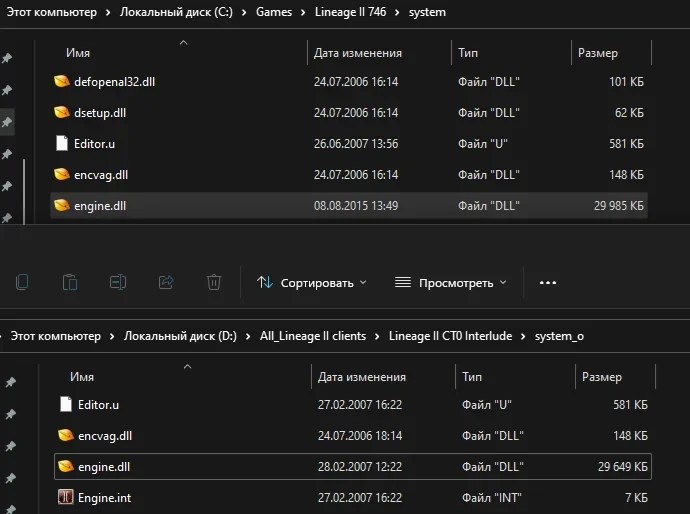Navigate to All_Lineage II clients breadcrumb
Viewport: 690px width, 514px height.
tap(313, 336)
